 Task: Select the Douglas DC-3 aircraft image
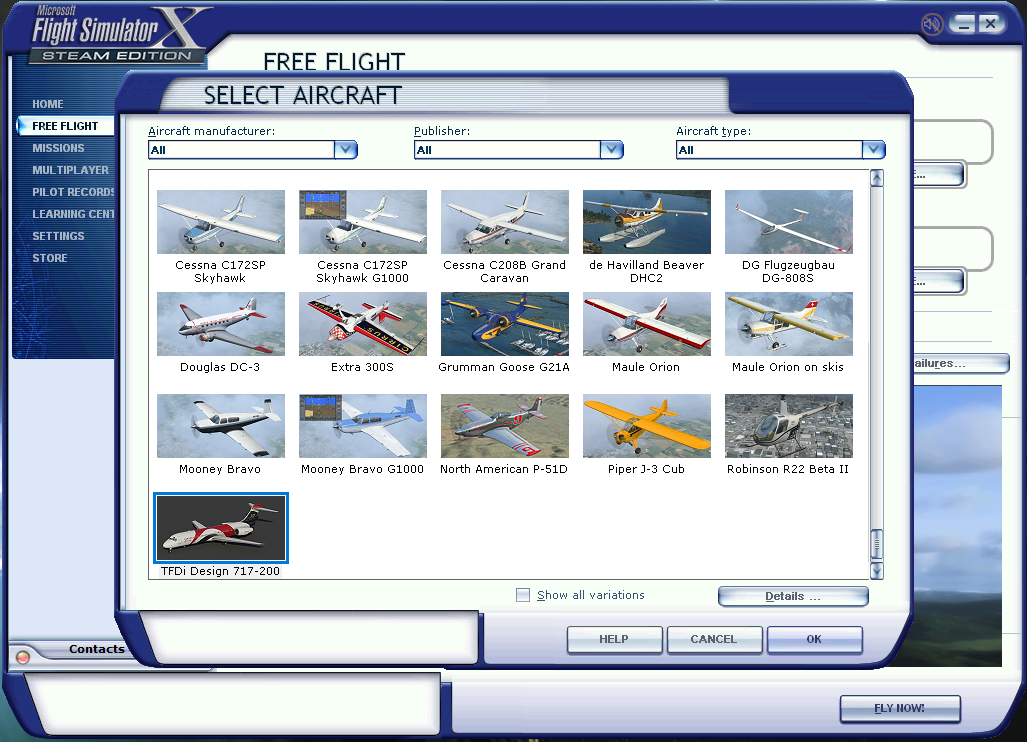click(x=221, y=324)
